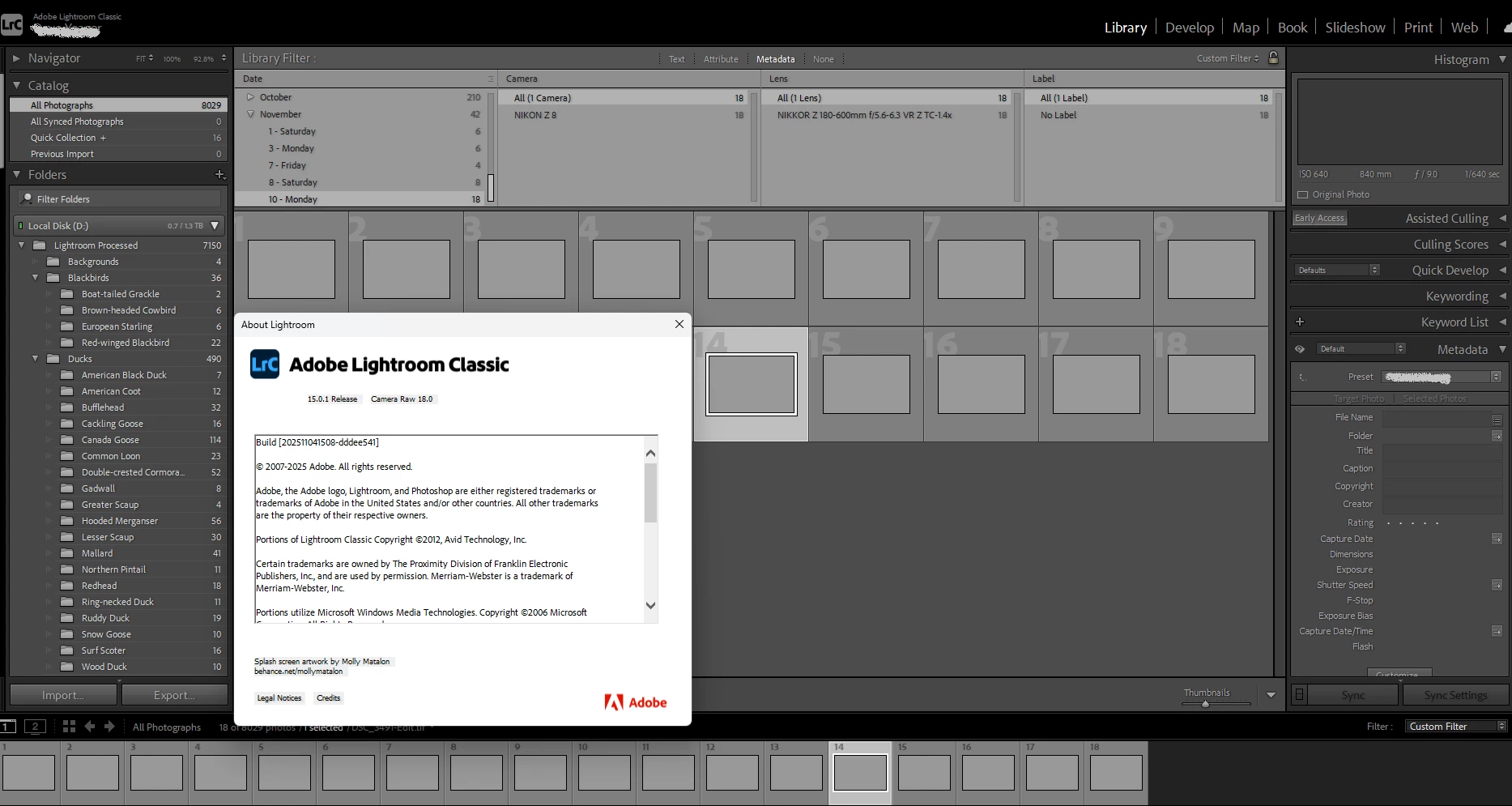Screen dimensions: 1512x806
Task: Open Metadata Default view dropdown
Action: click(x=1361, y=349)
